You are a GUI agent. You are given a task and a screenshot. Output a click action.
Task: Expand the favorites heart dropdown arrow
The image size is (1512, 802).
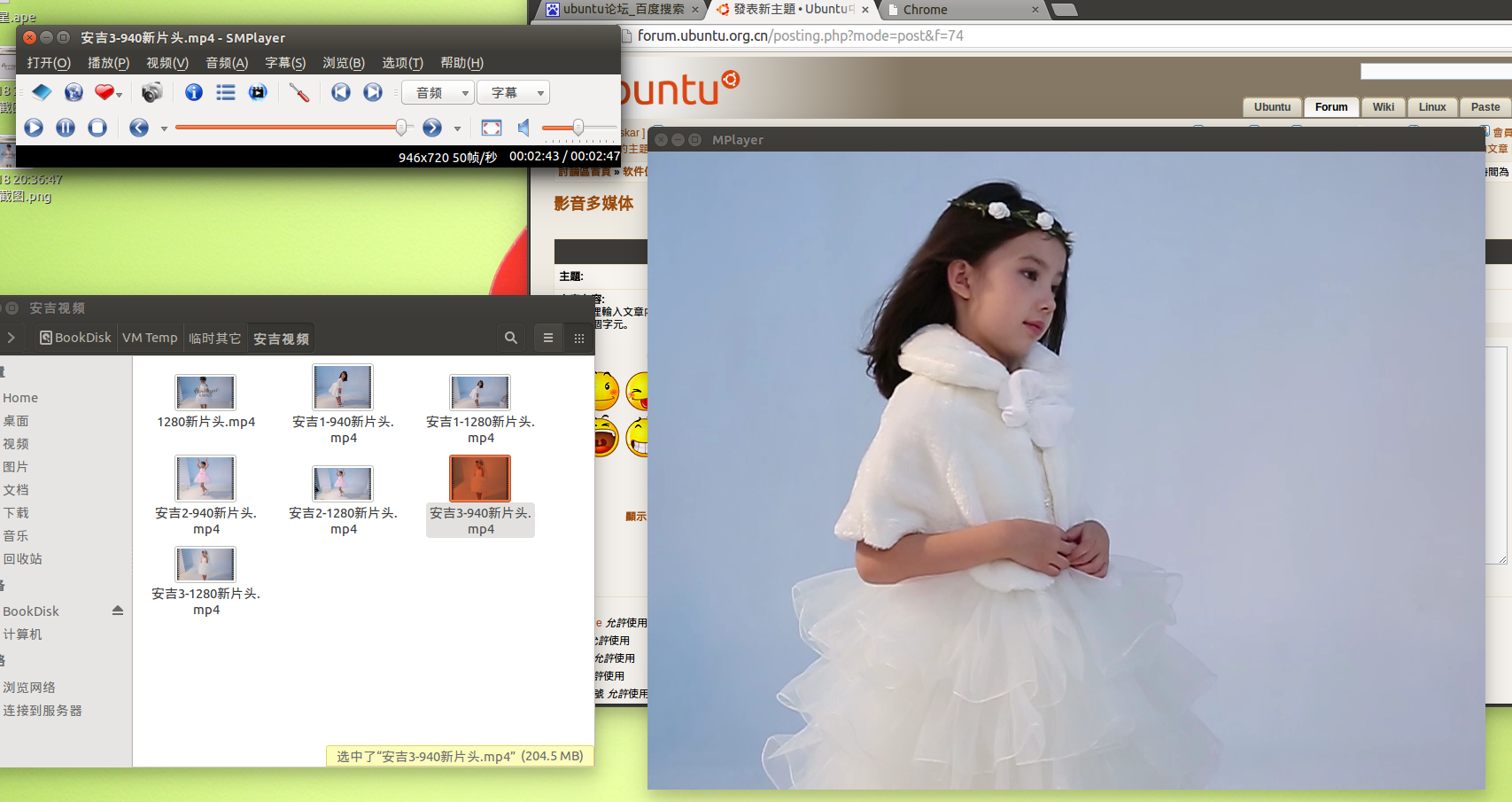coord(119,94)
